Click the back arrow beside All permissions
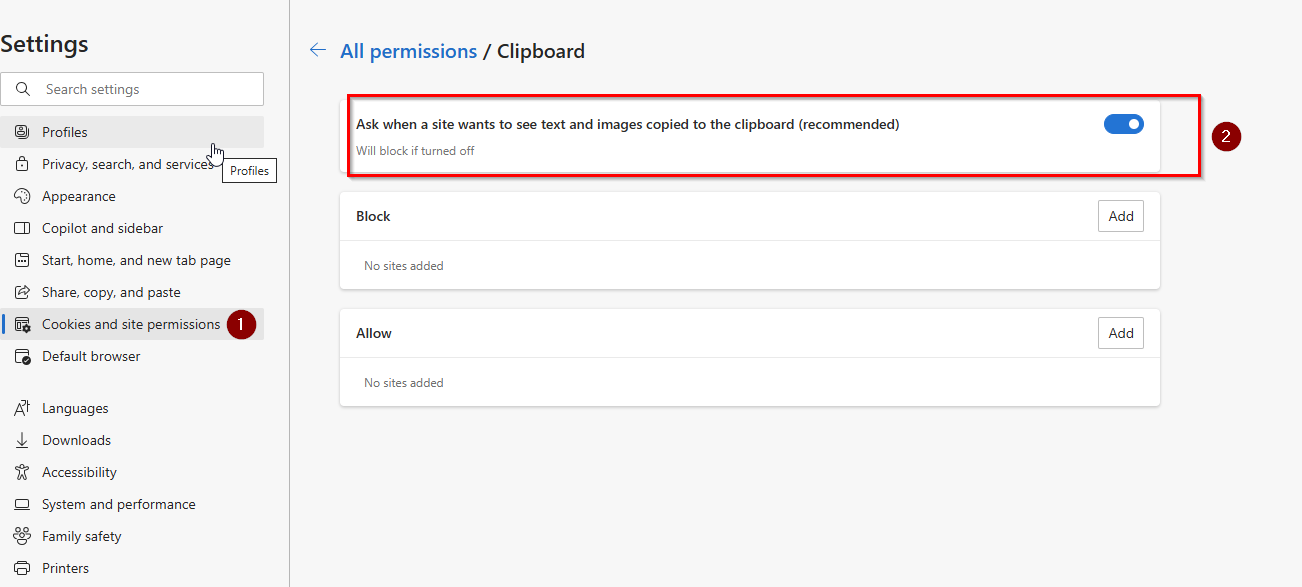1302x587 pixels. click(318, 50)
